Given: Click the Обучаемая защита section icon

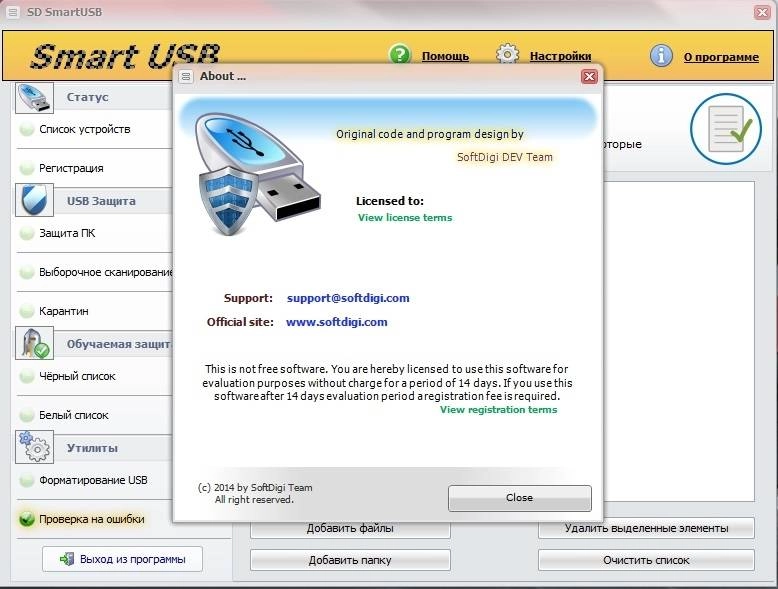Looking at the screenshot, I should (x=34, y=343).
